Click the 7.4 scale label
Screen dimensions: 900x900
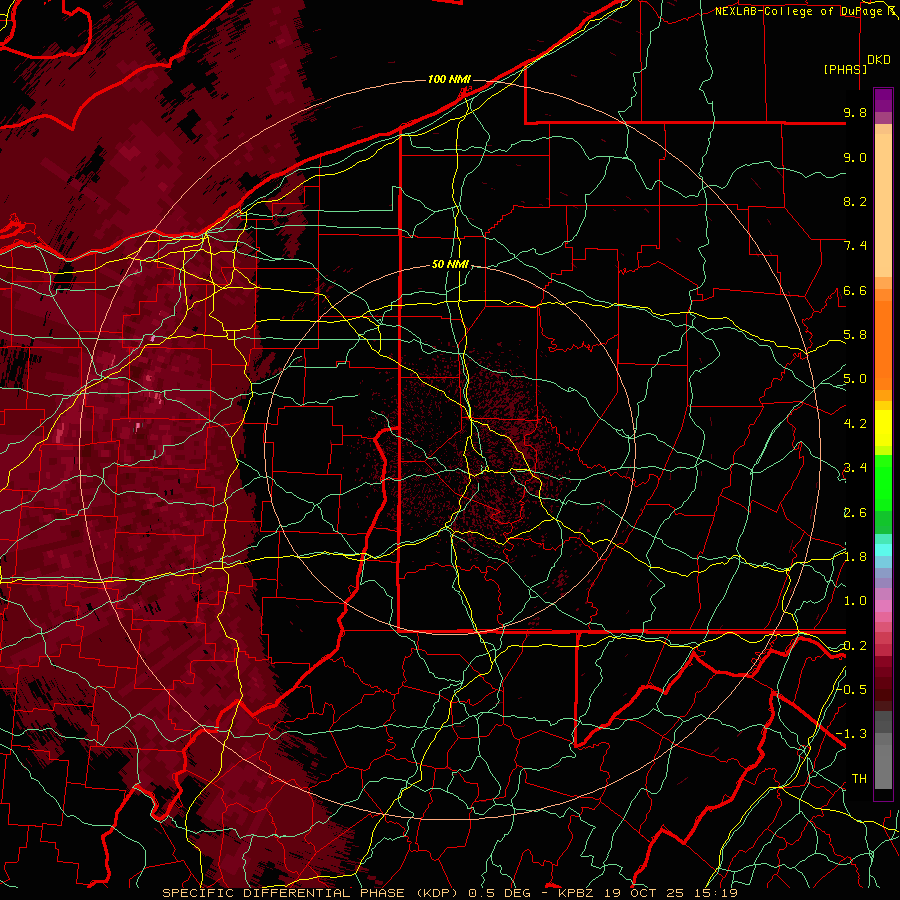coord(855,246)
